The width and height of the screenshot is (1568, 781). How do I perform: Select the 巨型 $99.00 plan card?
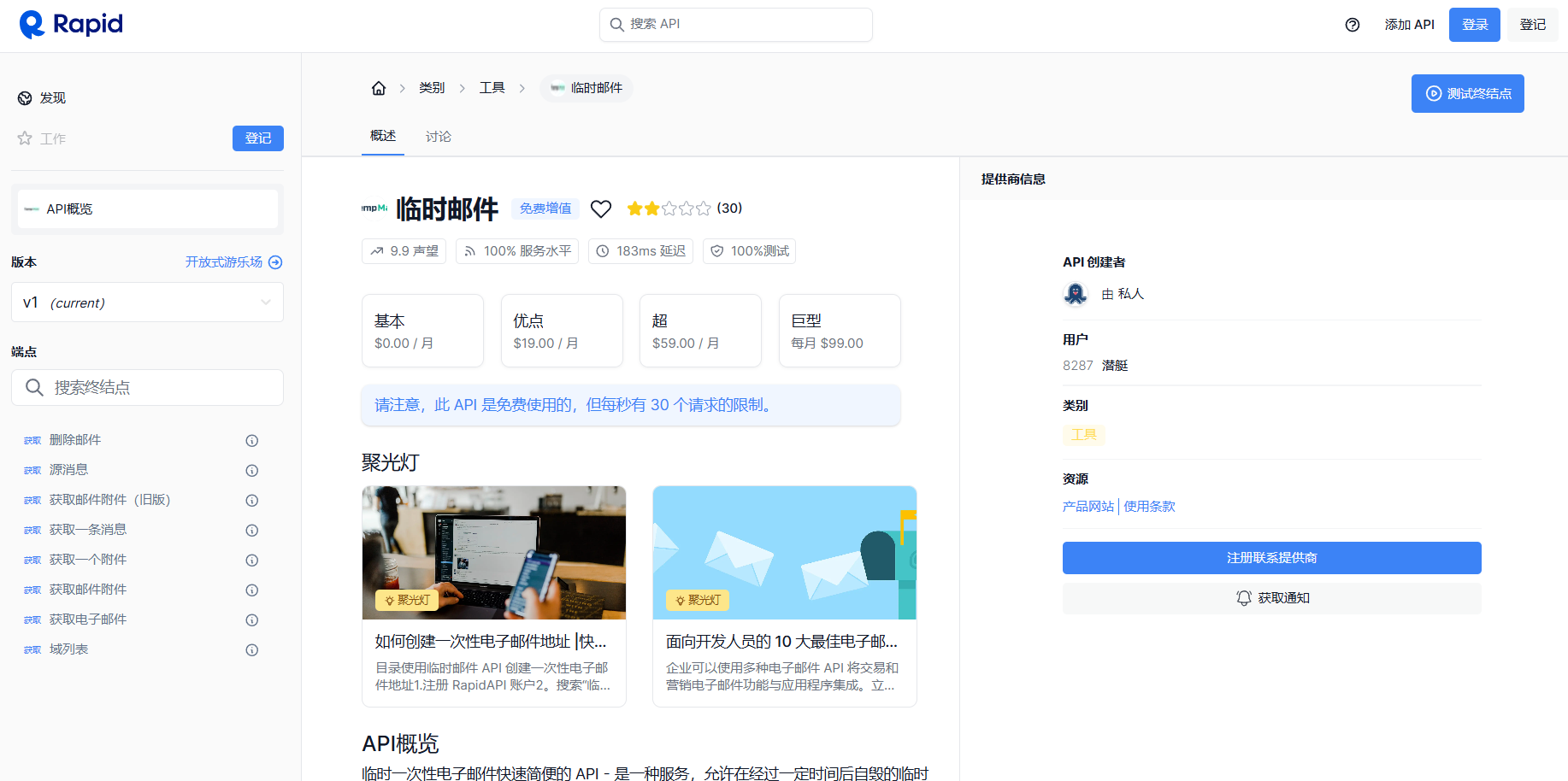(x=840, y=331)
